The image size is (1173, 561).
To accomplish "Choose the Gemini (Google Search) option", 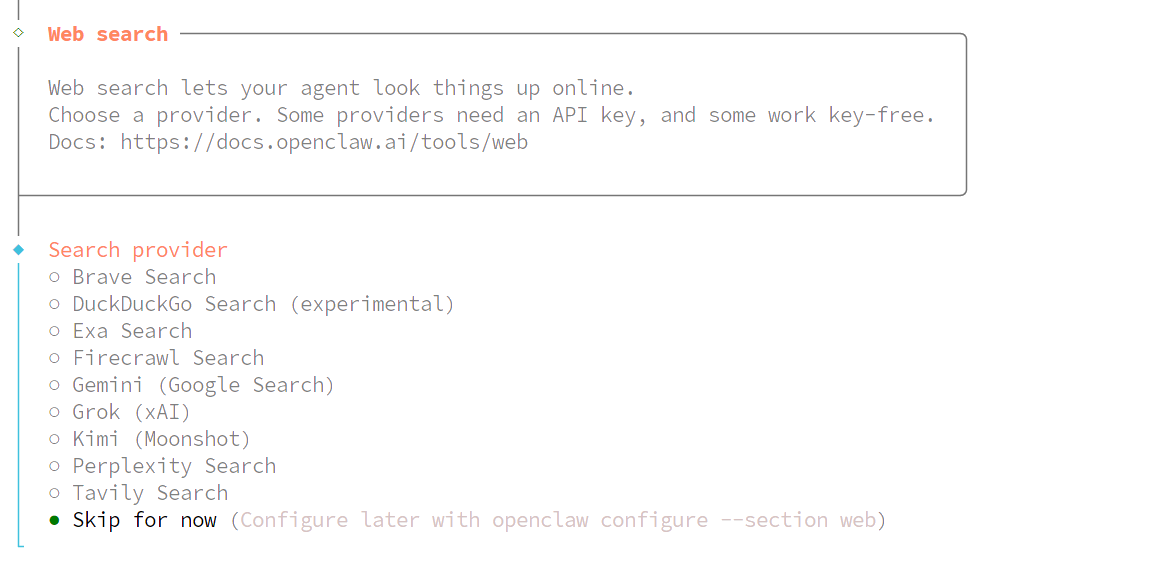I will [x=203, y=385].
